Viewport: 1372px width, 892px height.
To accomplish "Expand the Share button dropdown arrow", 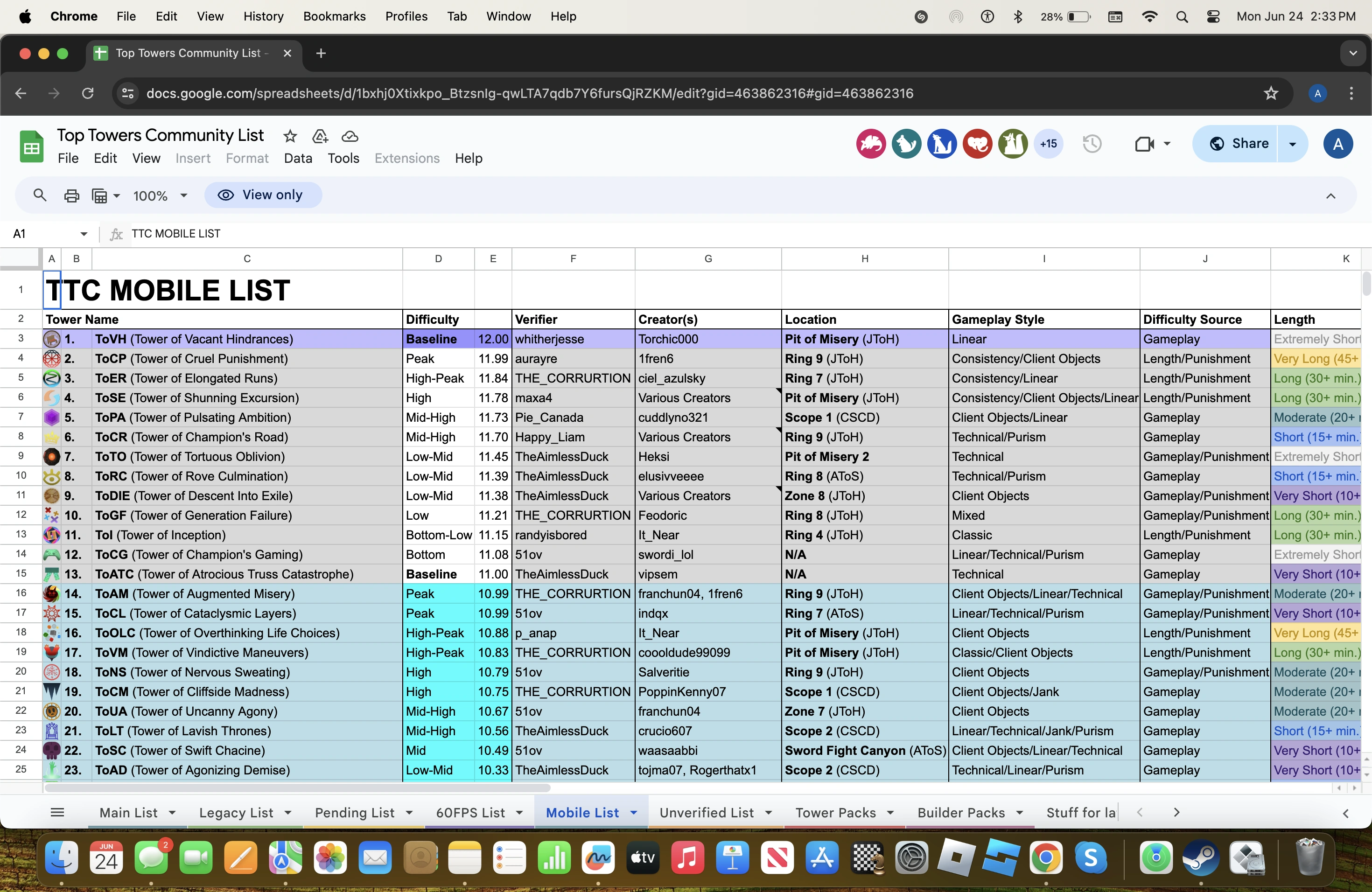I will (1293, 144).
